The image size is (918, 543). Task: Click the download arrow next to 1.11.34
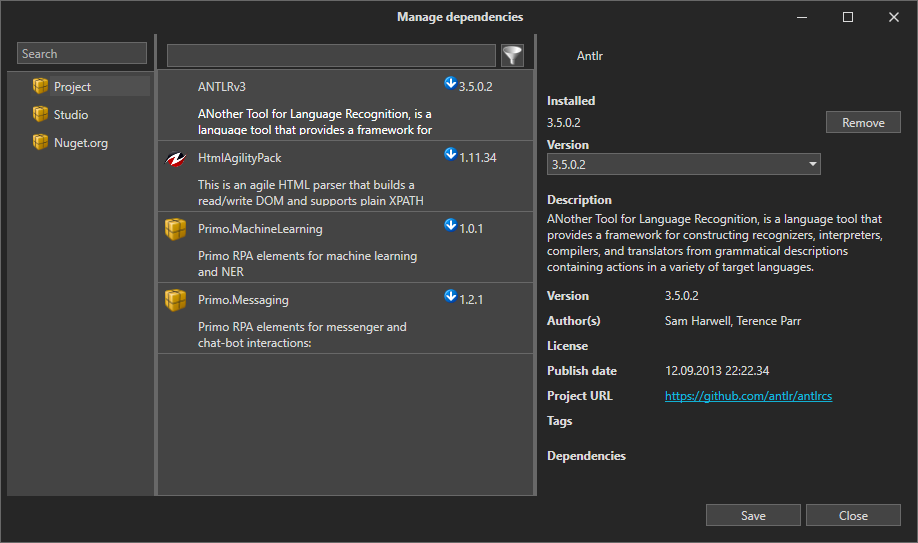click(x=450, y=154)
